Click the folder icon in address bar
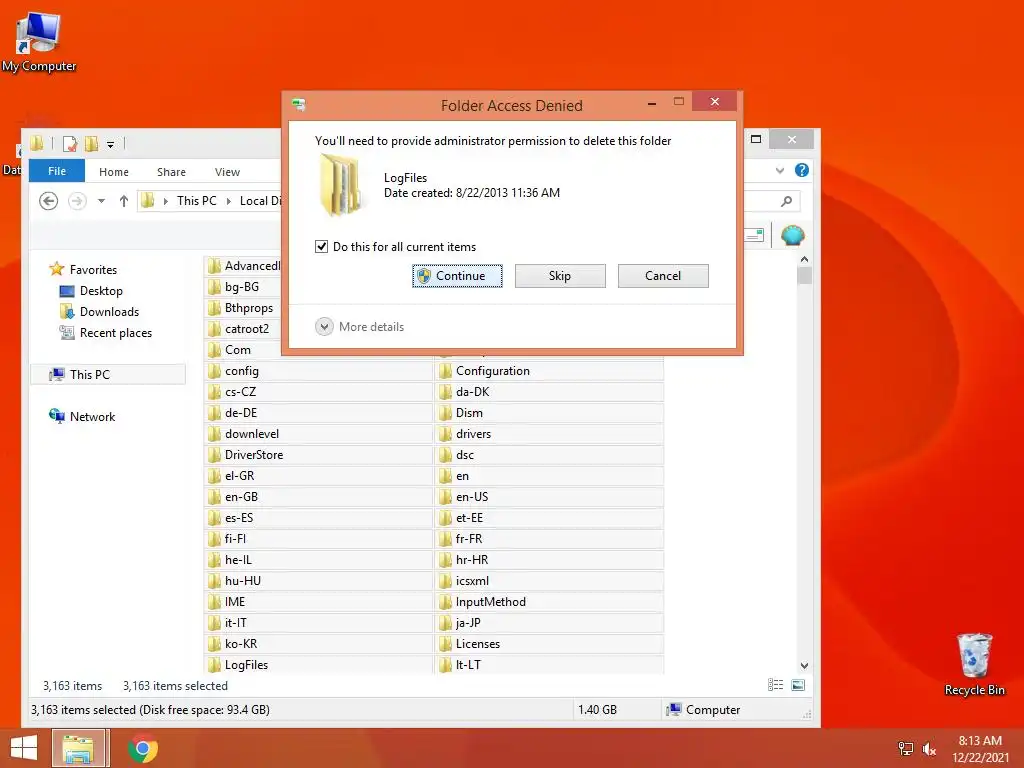The height and width of the screenshot is (768, 1024). tap(148, 200)
